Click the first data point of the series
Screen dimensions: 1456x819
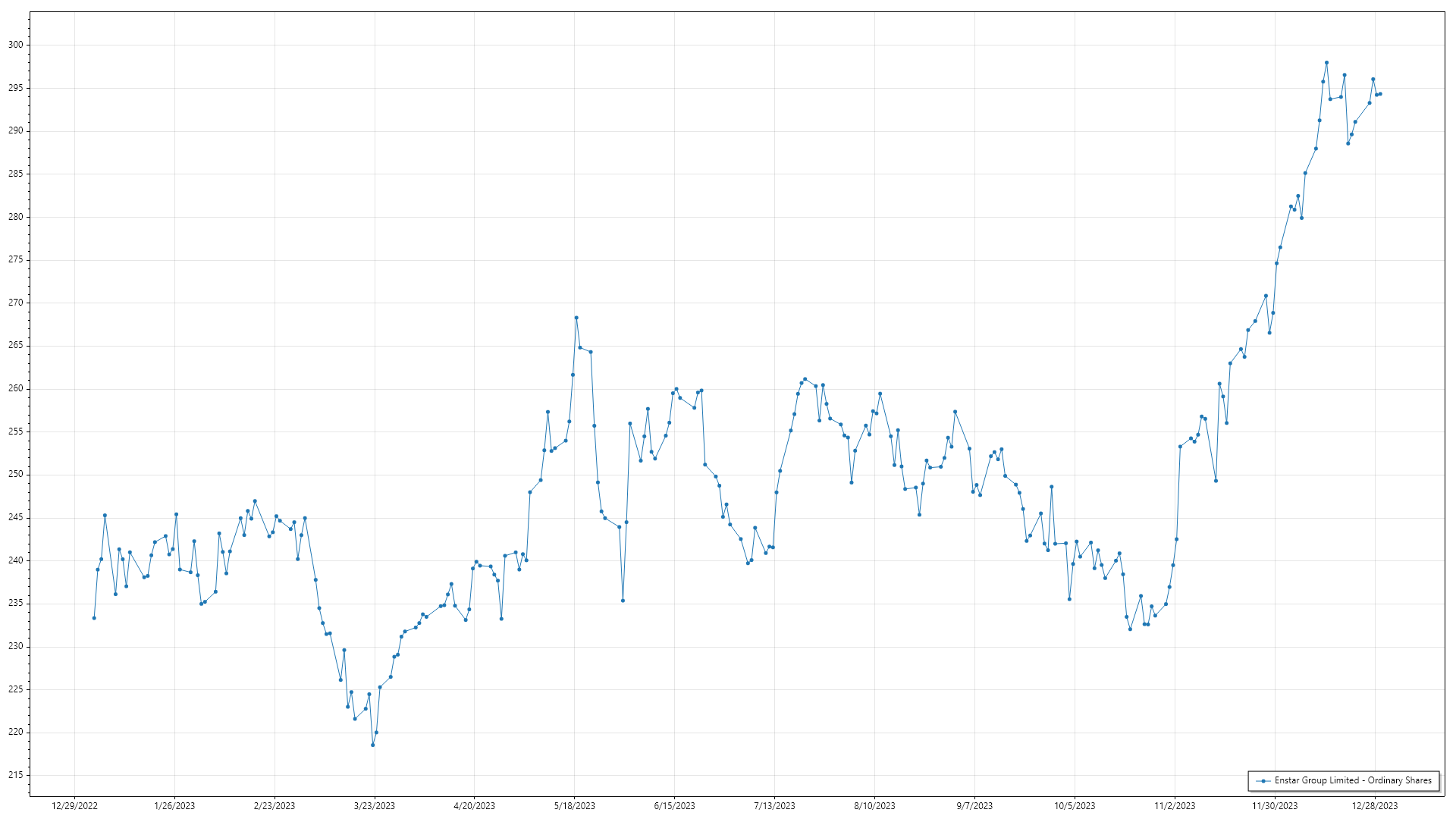coord(94,618)
